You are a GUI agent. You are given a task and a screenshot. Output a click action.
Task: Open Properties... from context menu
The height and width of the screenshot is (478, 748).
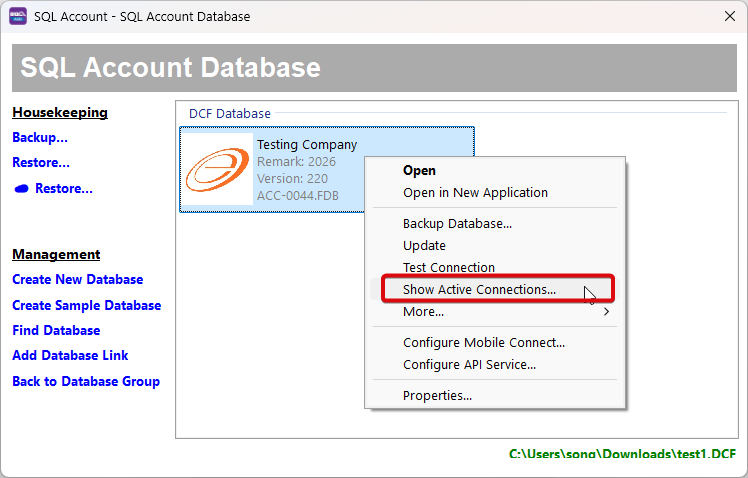point(437,396)
